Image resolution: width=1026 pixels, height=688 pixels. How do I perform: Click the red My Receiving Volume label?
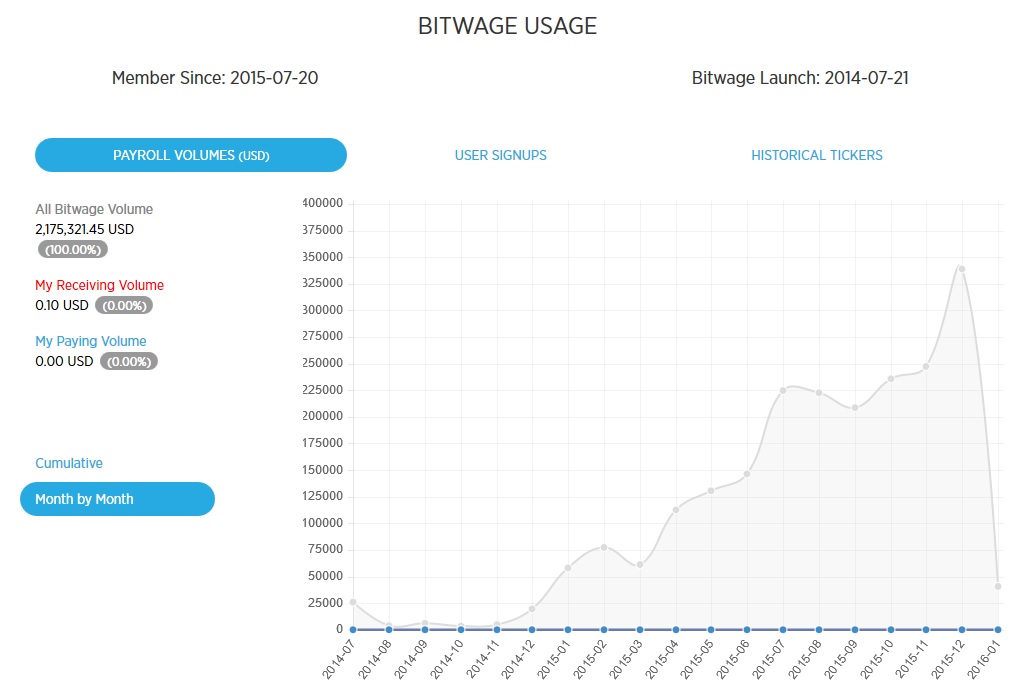pos(99,285)
